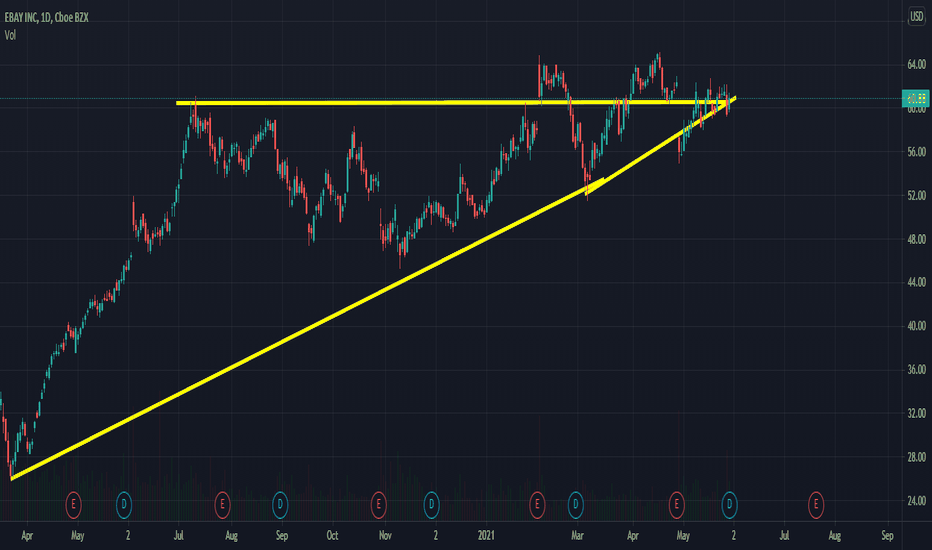
Task: Click the 44.00 price axis label
Action: [x=917, y=282]
